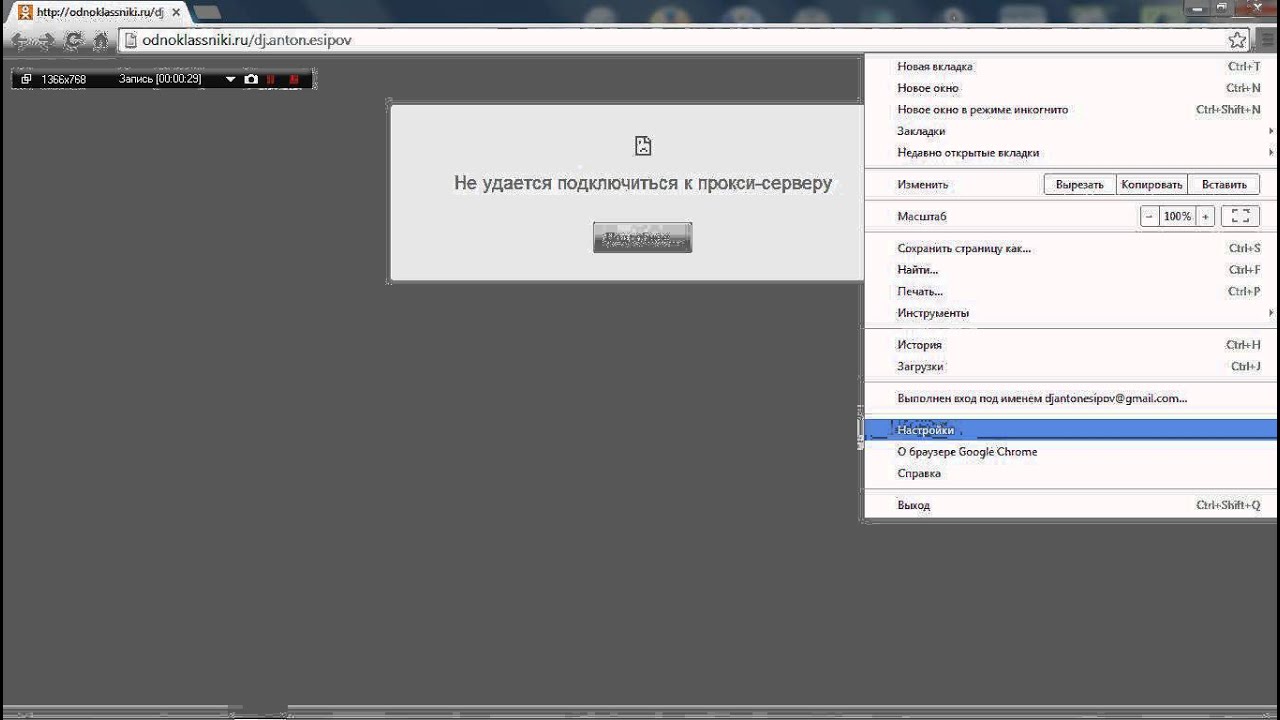The image size is (1280, 720).
Task: Bookmark this page with the star
Action: tap(1237, 40)
